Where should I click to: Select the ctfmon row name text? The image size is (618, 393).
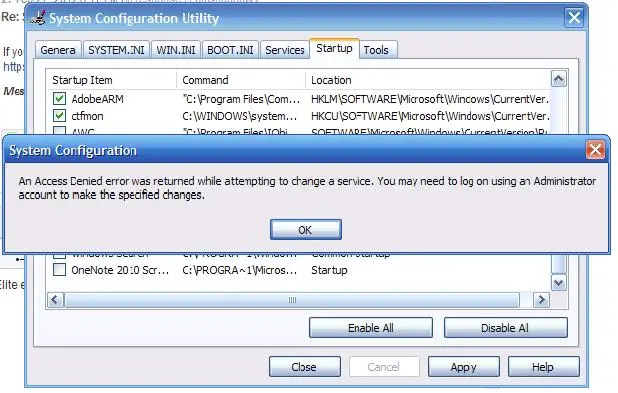click(x=87, y=116)
